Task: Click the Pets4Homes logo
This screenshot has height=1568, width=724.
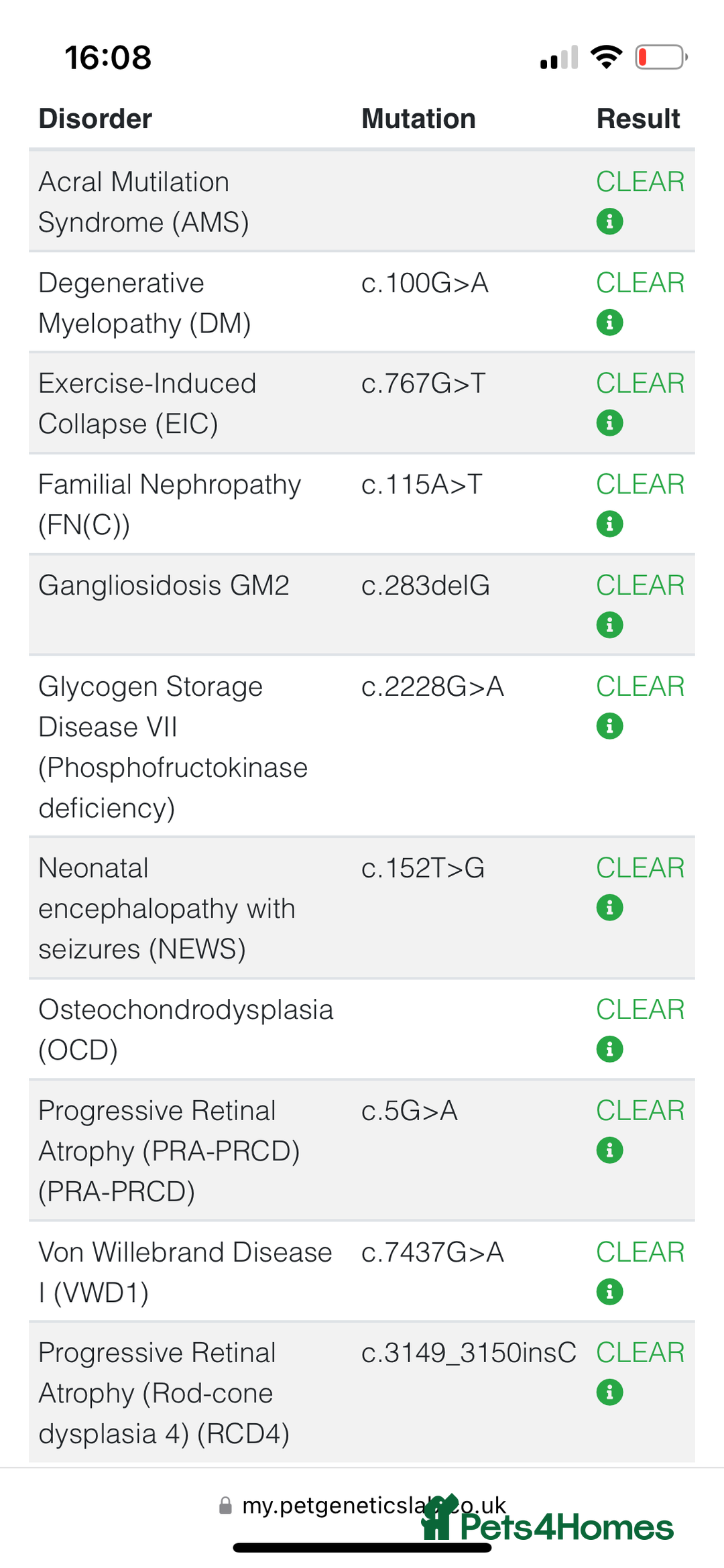Action: coord(547,1522)
